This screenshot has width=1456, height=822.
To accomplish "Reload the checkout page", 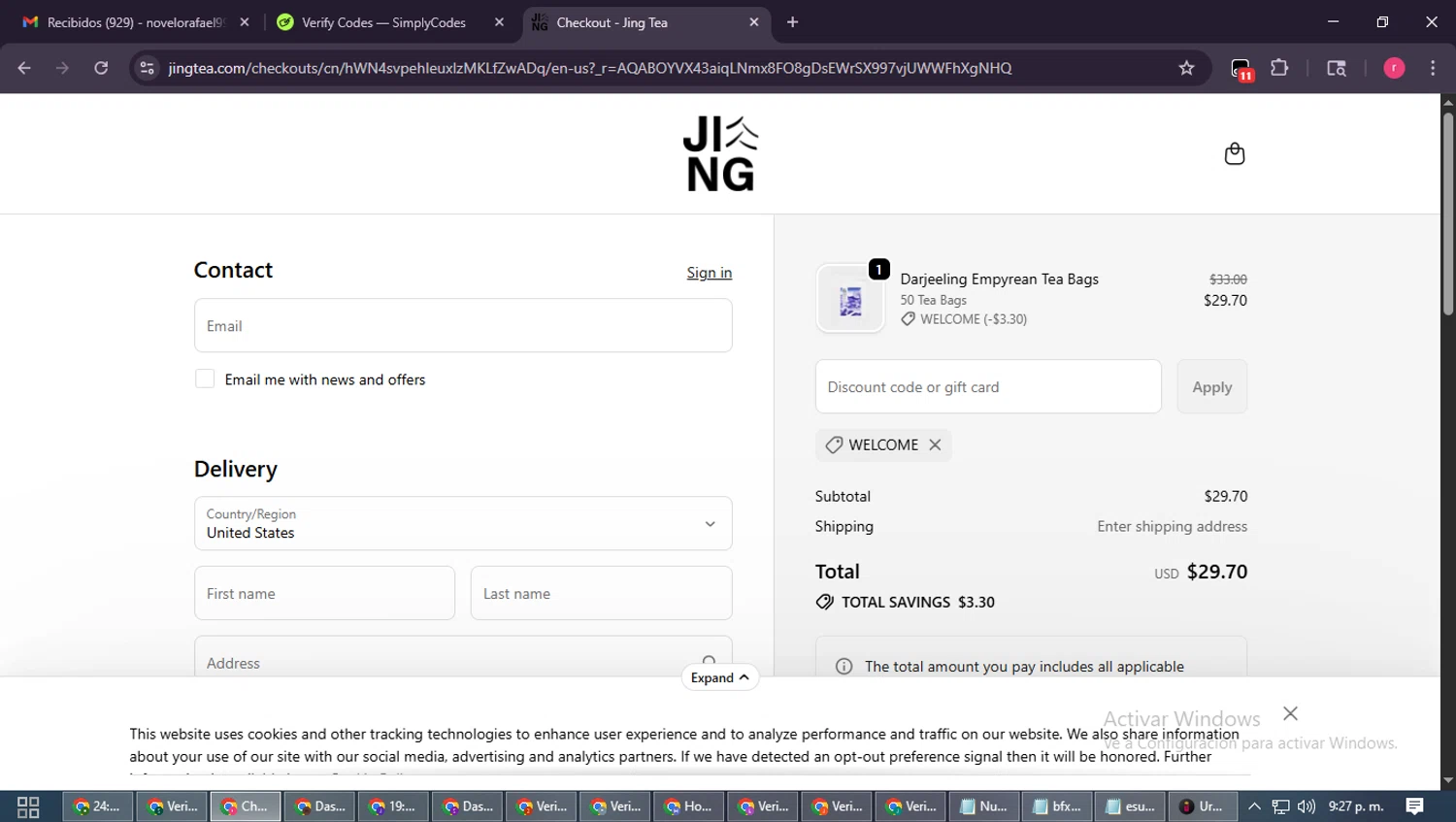I will tap(101, 68).
